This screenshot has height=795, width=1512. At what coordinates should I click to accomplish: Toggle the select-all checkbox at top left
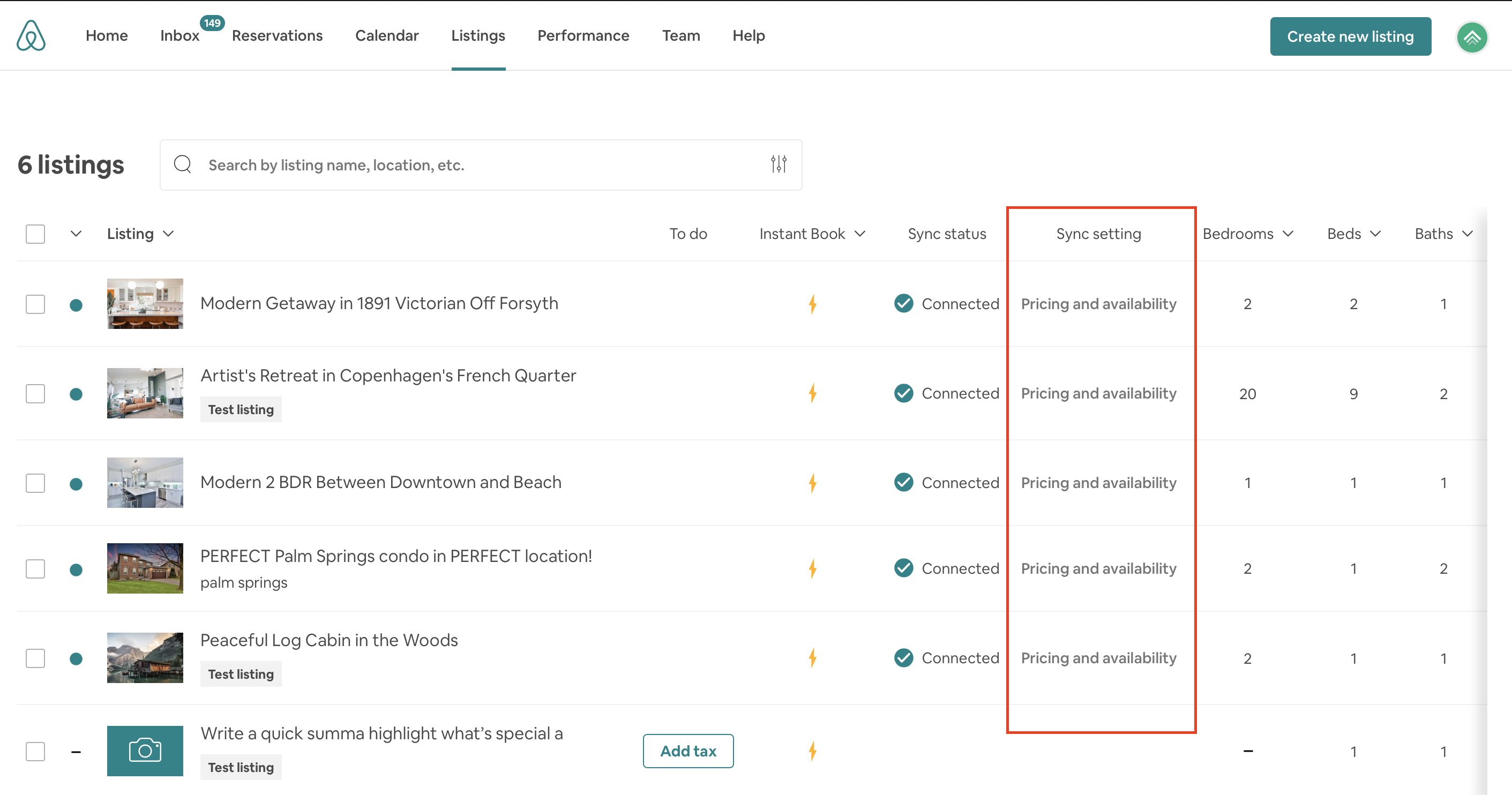[x=35, y=234]
